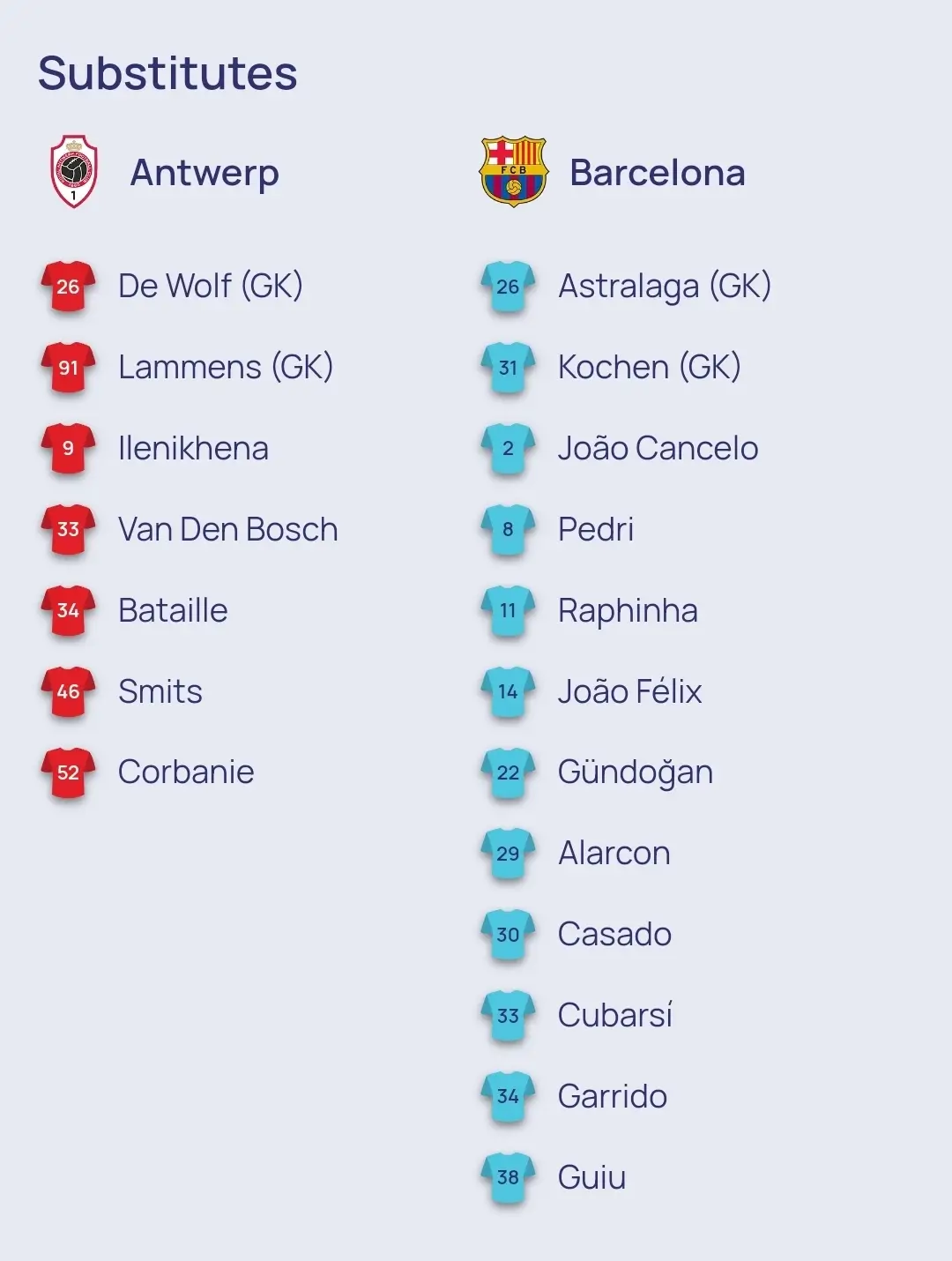The height and width of the screenshot is (1261, 952).
Task: Click the Substitutes heading
Action: click(x=167, y=73)
